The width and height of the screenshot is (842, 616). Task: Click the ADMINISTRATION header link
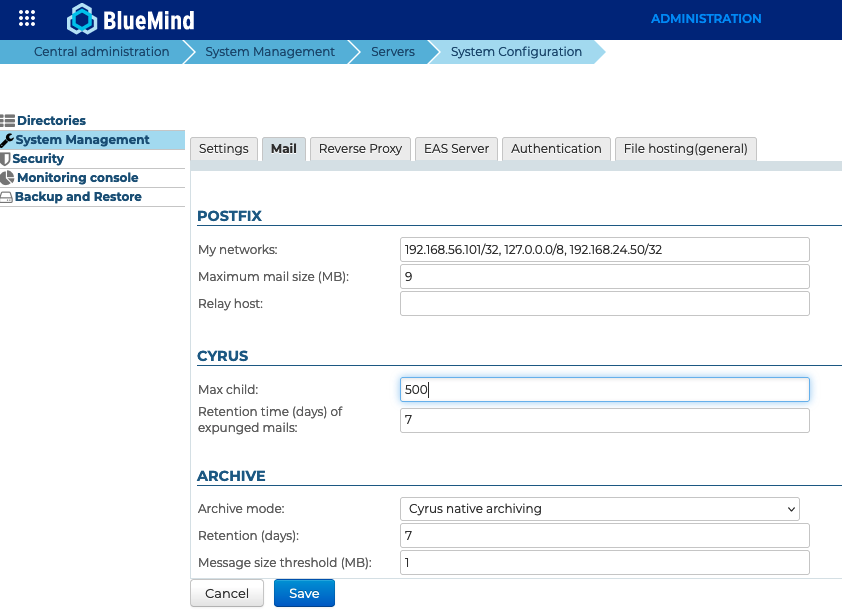[706, 19]
